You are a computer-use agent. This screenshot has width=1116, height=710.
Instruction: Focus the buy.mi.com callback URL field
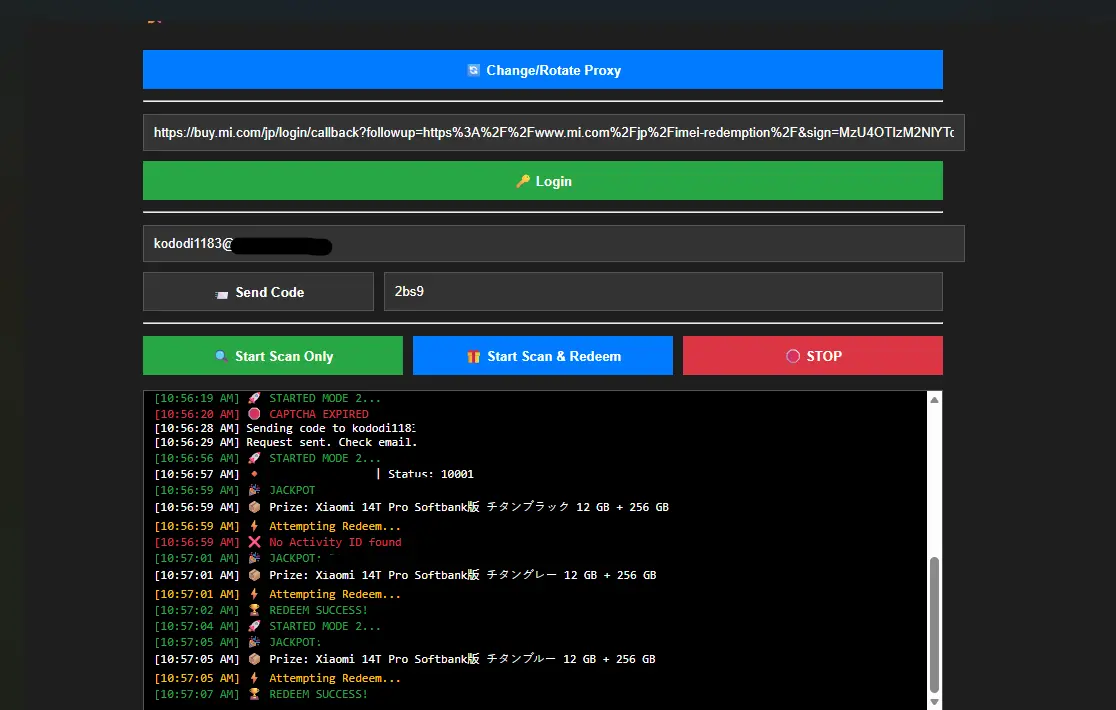[554, 132]
